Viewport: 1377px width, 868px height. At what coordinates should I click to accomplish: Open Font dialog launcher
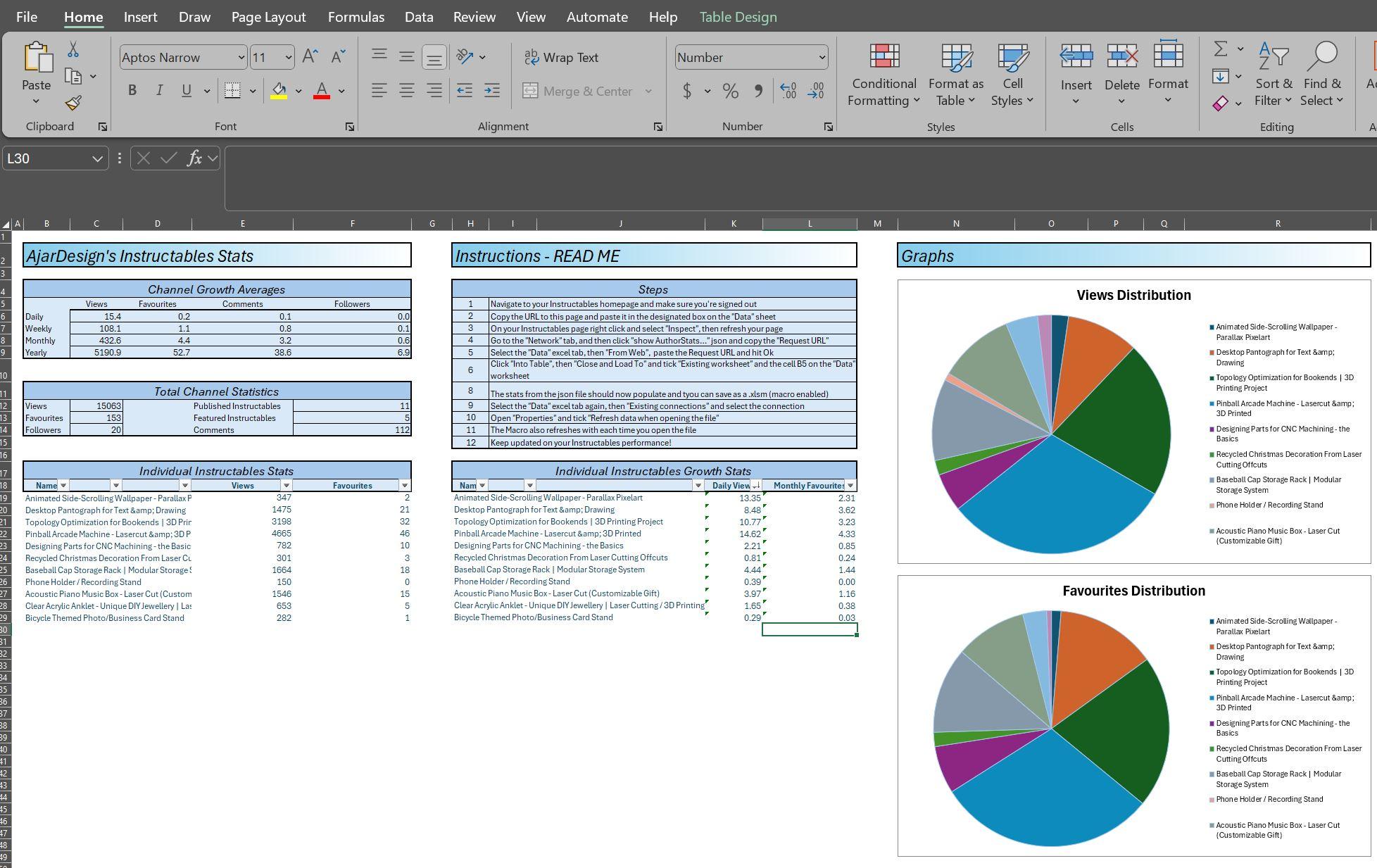pyautogui.click(x=350, y=127)
